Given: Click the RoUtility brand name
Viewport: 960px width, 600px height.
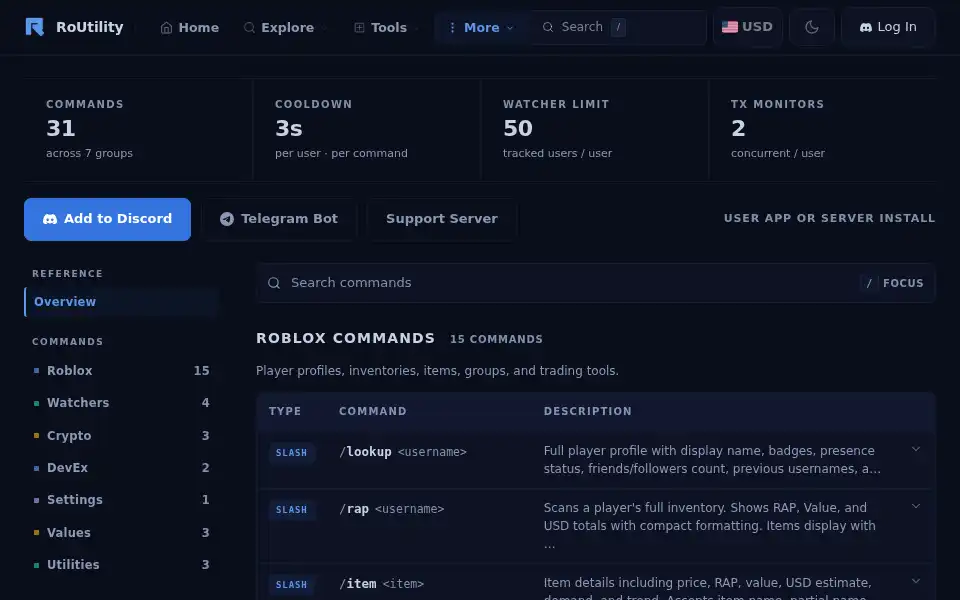Looking at the screenshot, I should (x=90, y=27).
